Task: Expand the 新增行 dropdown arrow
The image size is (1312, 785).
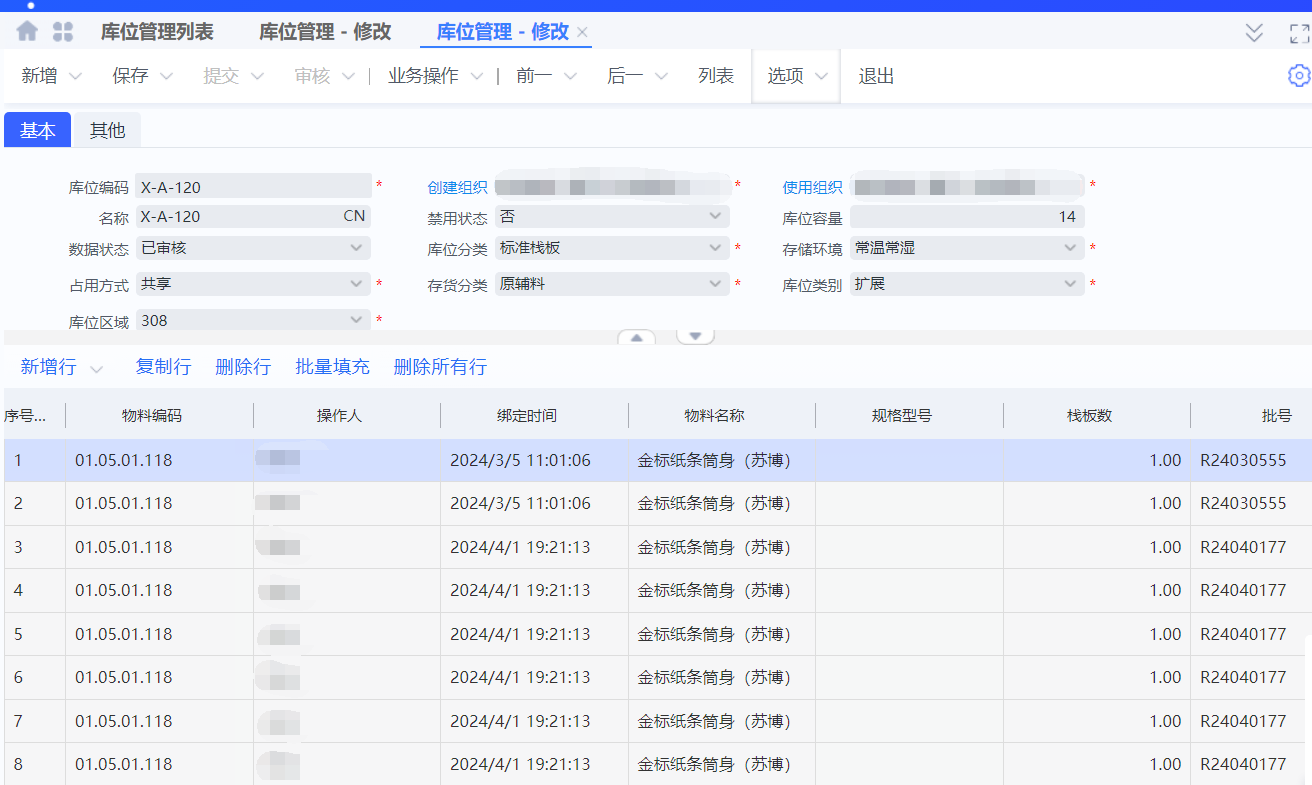Action: click(96, 369)
